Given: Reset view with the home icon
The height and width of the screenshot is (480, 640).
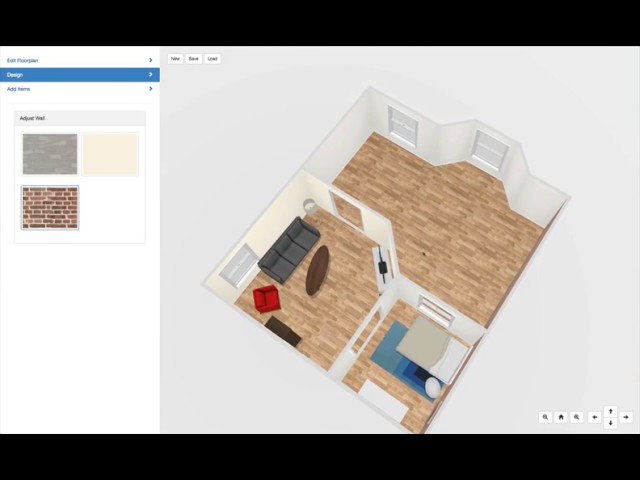Looking at the screenshot, I should (561, 417).
